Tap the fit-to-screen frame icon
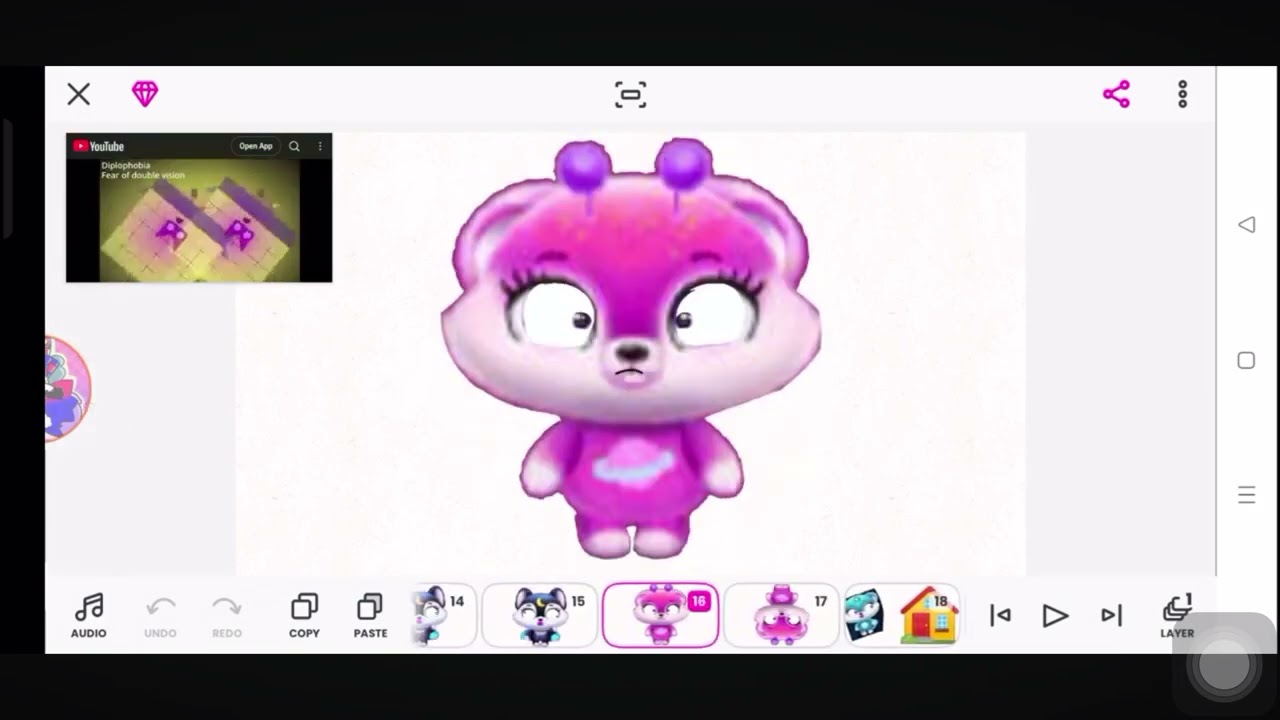 (630, 95)
